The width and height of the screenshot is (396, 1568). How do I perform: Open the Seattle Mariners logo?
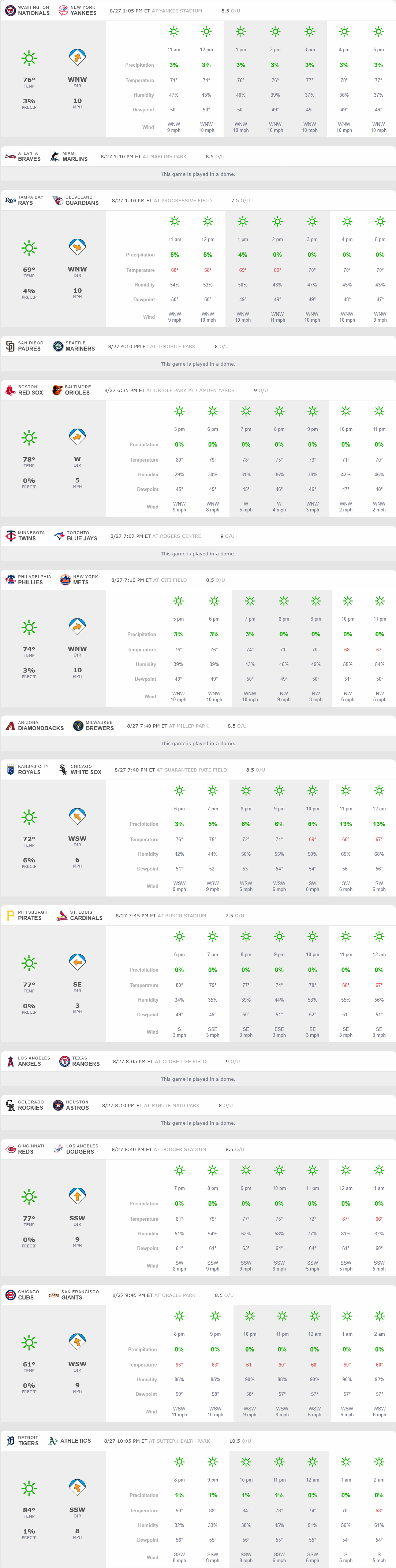(58, 346)
